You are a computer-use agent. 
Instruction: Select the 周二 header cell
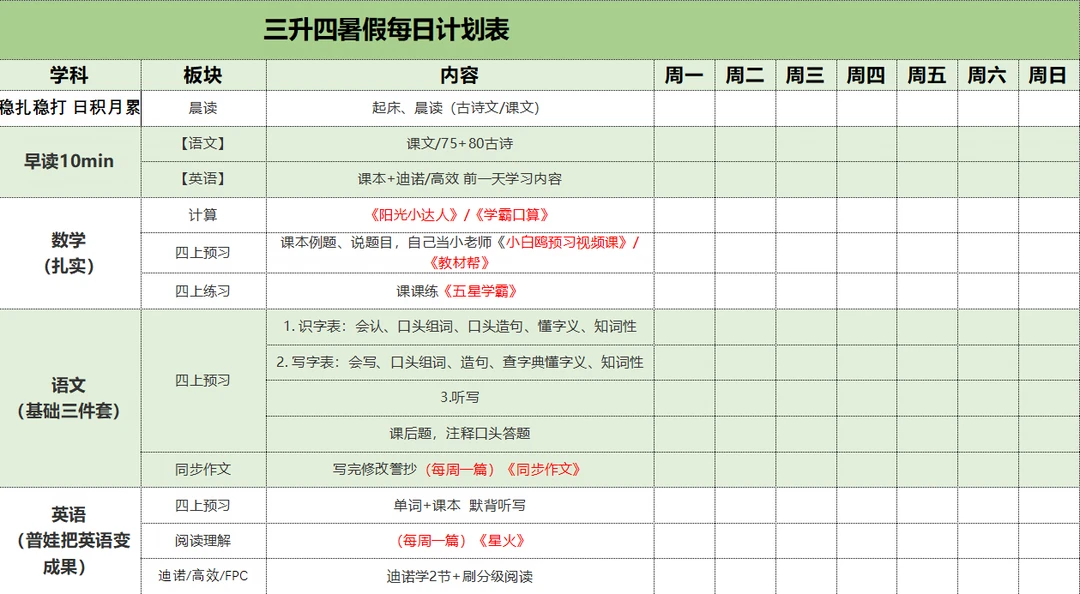pyautogui.click(x=745, y=75)
